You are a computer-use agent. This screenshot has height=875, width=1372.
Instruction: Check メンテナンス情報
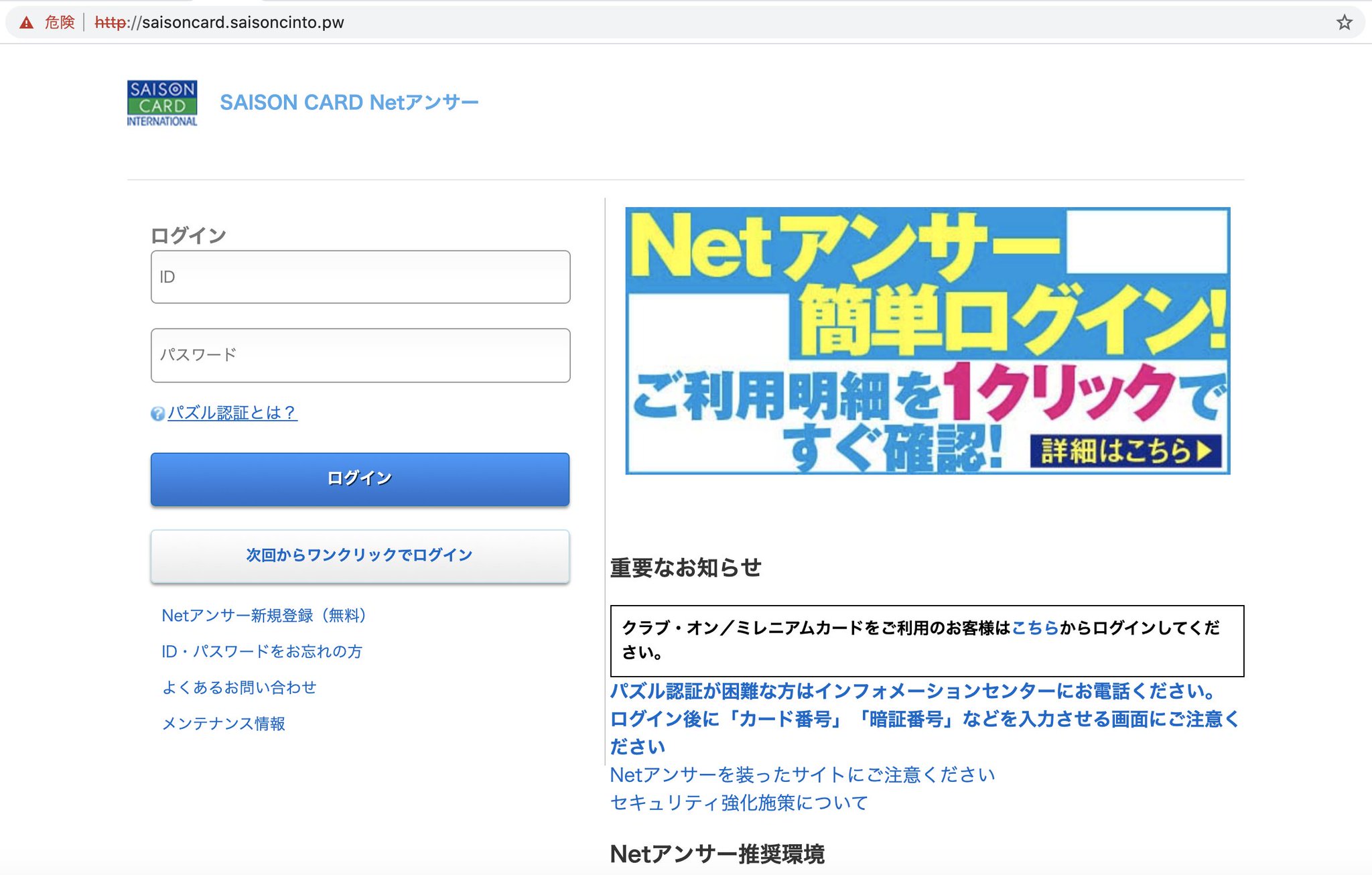coord(224,724)
